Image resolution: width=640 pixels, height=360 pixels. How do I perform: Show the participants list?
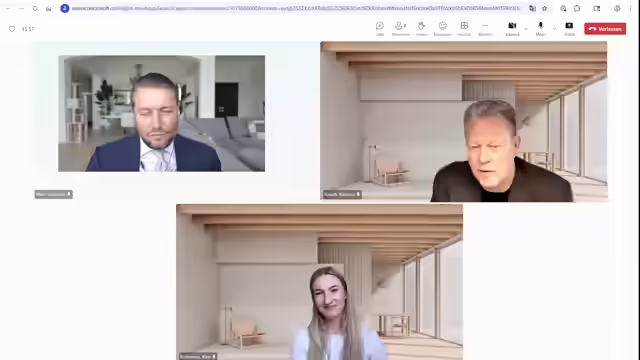pos(400,29)
